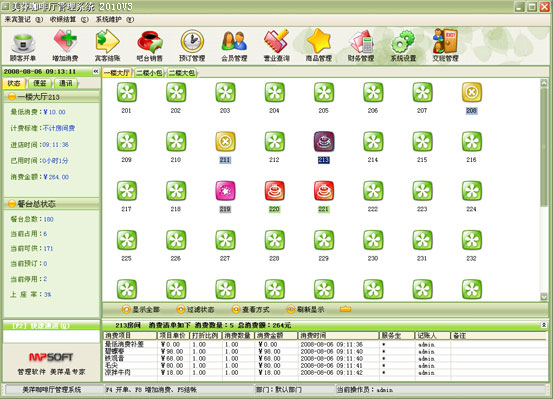Switch to the 二楼小包 tab
Viewport: 553px width, 399px height.
pos(149,73)
